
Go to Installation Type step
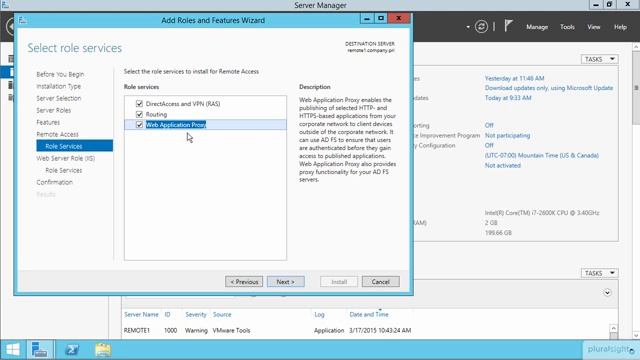(59, 86)
